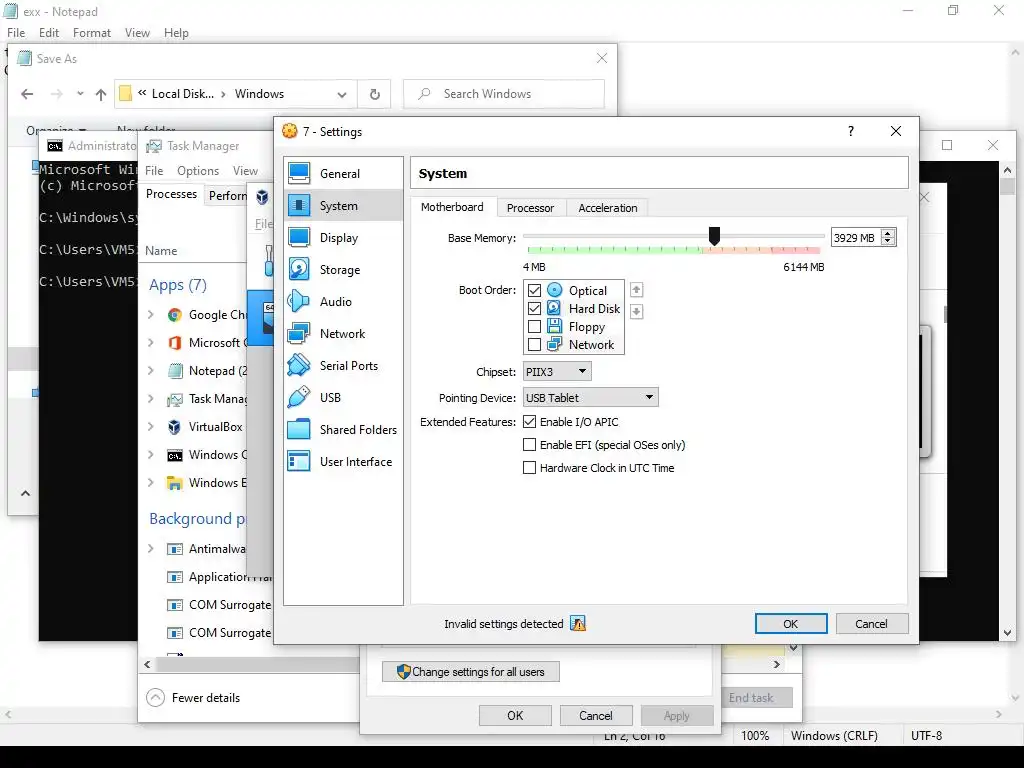Cancel the 7 - Settings dialog
Image resolution: width=1024 pixels, height=768 pixels.
pyautogui.click(x=871, y=624)
